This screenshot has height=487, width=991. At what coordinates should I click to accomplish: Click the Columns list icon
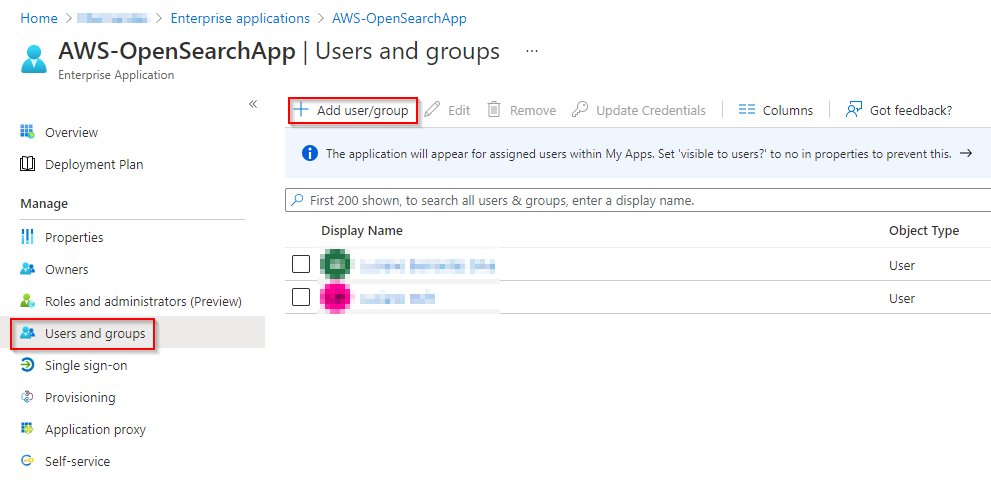coord(747,110)
